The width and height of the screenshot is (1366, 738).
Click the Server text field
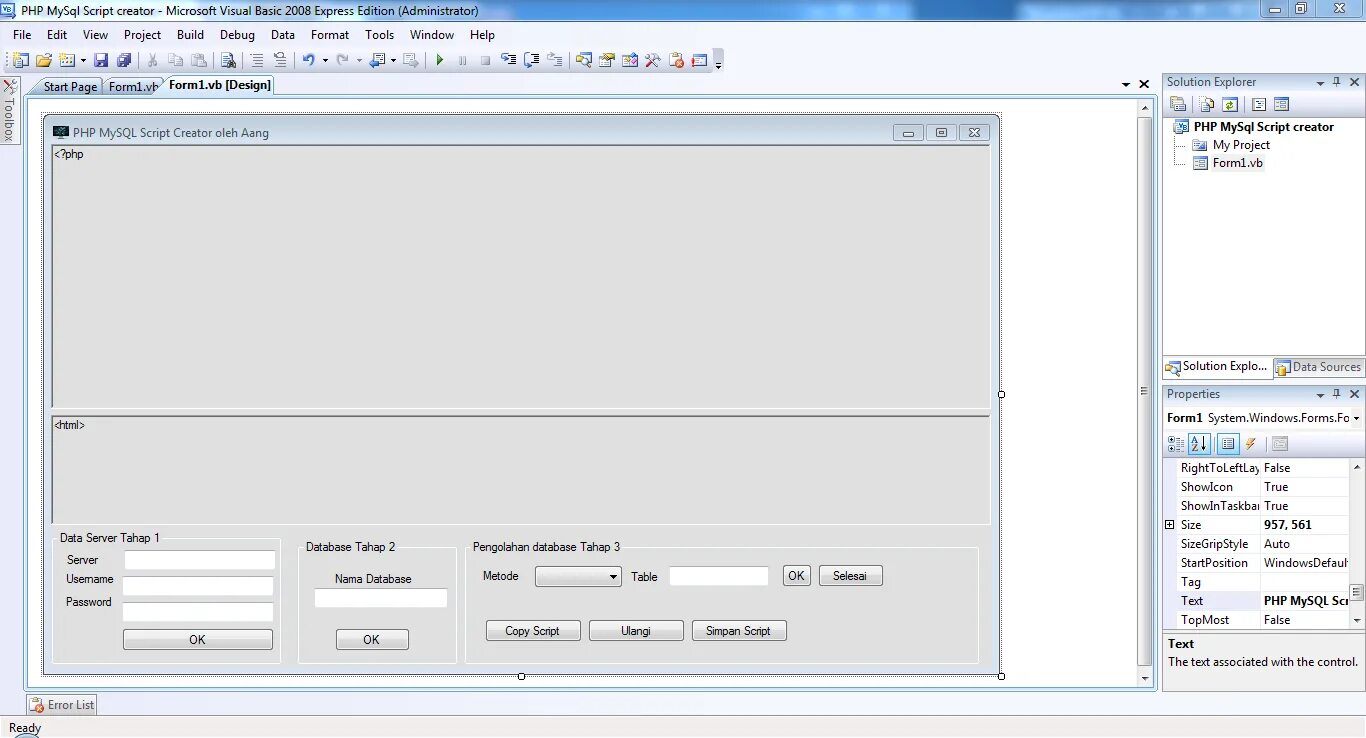pos(199,560)
